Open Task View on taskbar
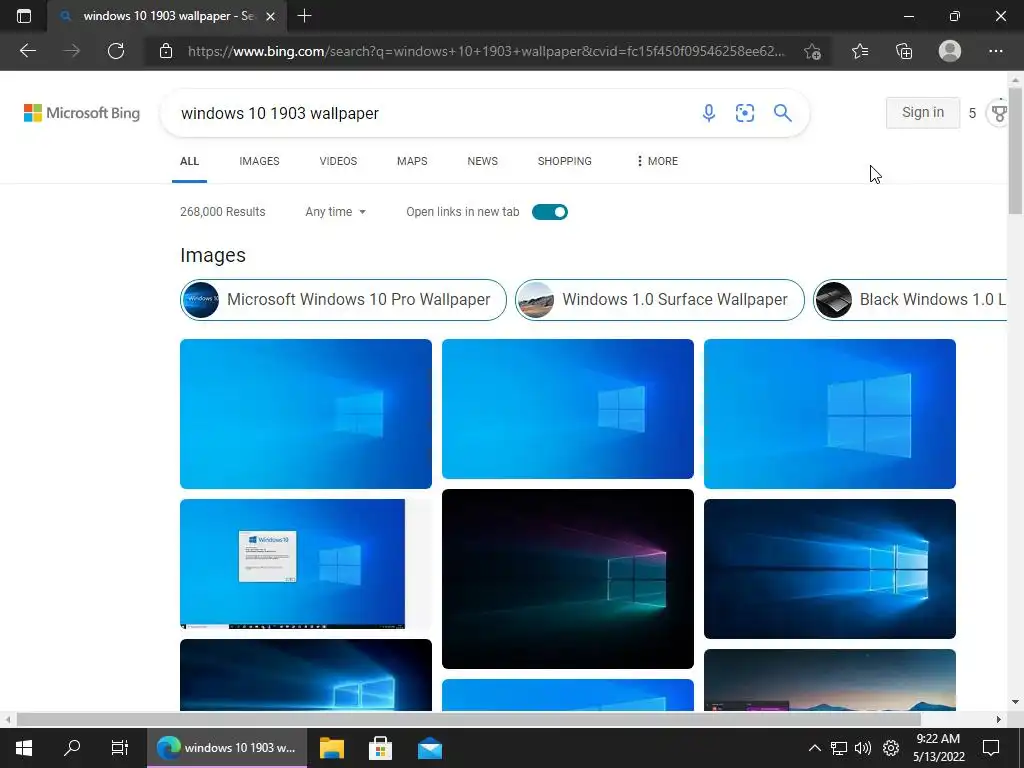 point(120,748)
